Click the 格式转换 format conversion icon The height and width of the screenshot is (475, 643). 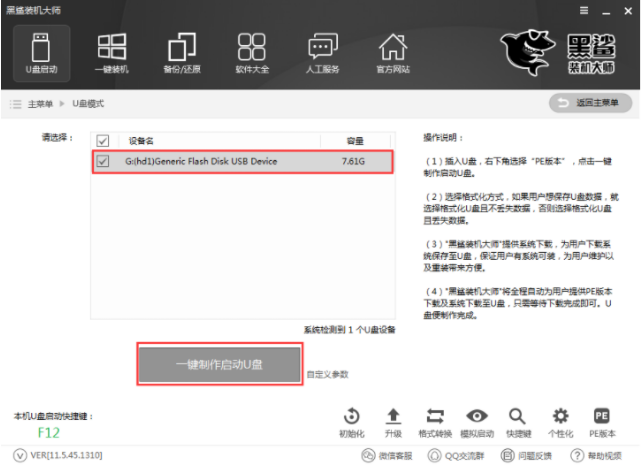[435, 422]
